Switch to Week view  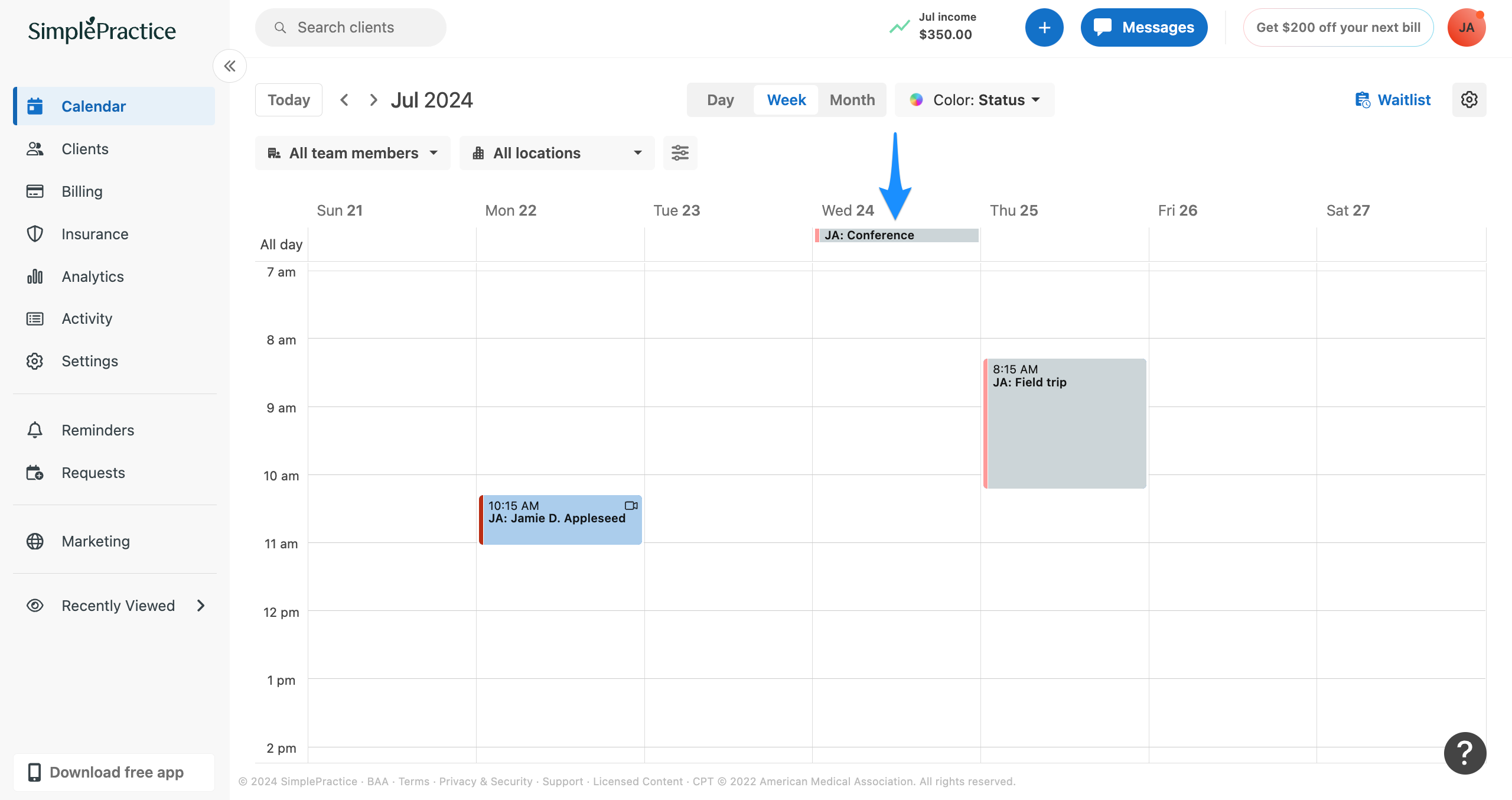[786, 100]
